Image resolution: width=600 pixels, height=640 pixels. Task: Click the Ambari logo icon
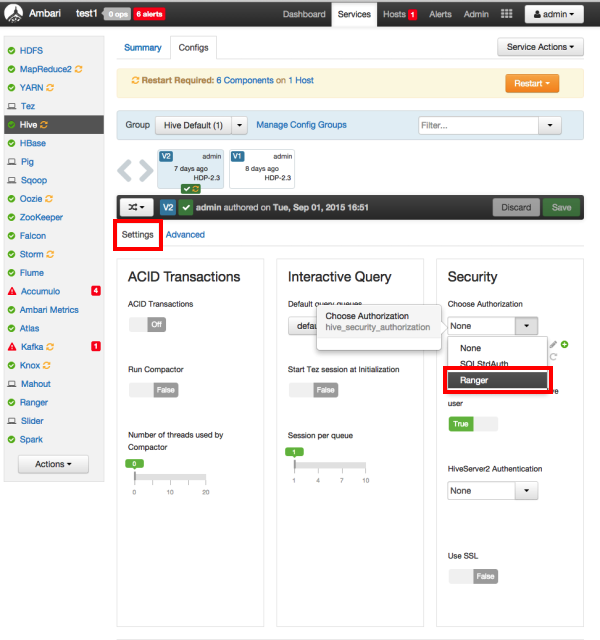[x=13, y=13]
